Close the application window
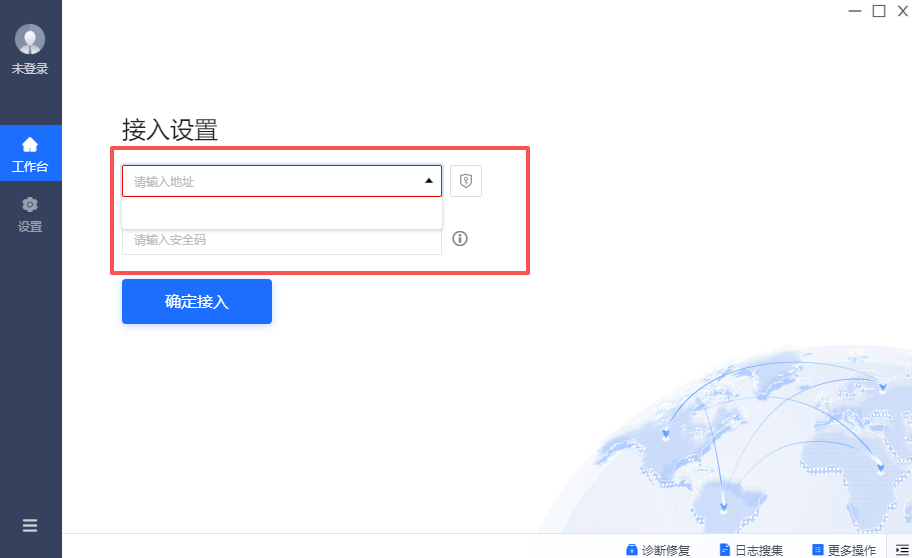 pos(903,11)
